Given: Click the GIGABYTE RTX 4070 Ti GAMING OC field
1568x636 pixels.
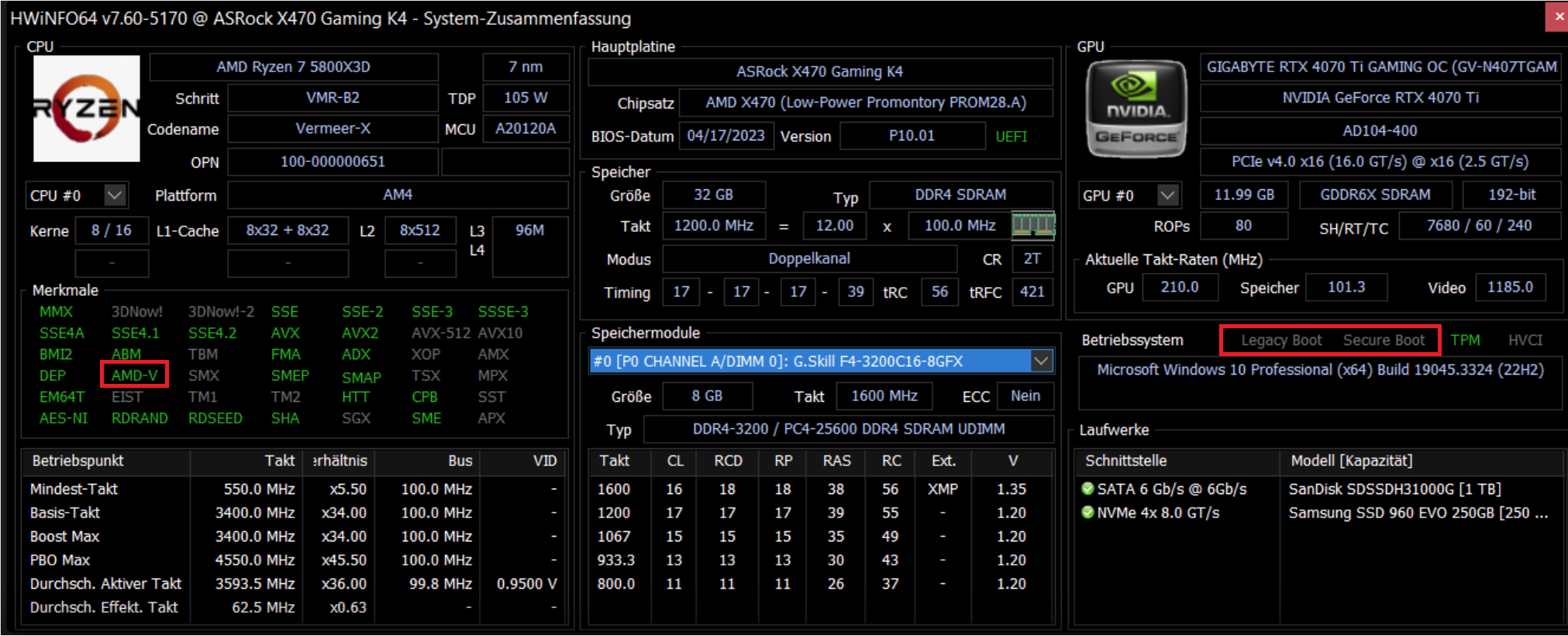Looking at the screenshot, I should point(1380,67).
